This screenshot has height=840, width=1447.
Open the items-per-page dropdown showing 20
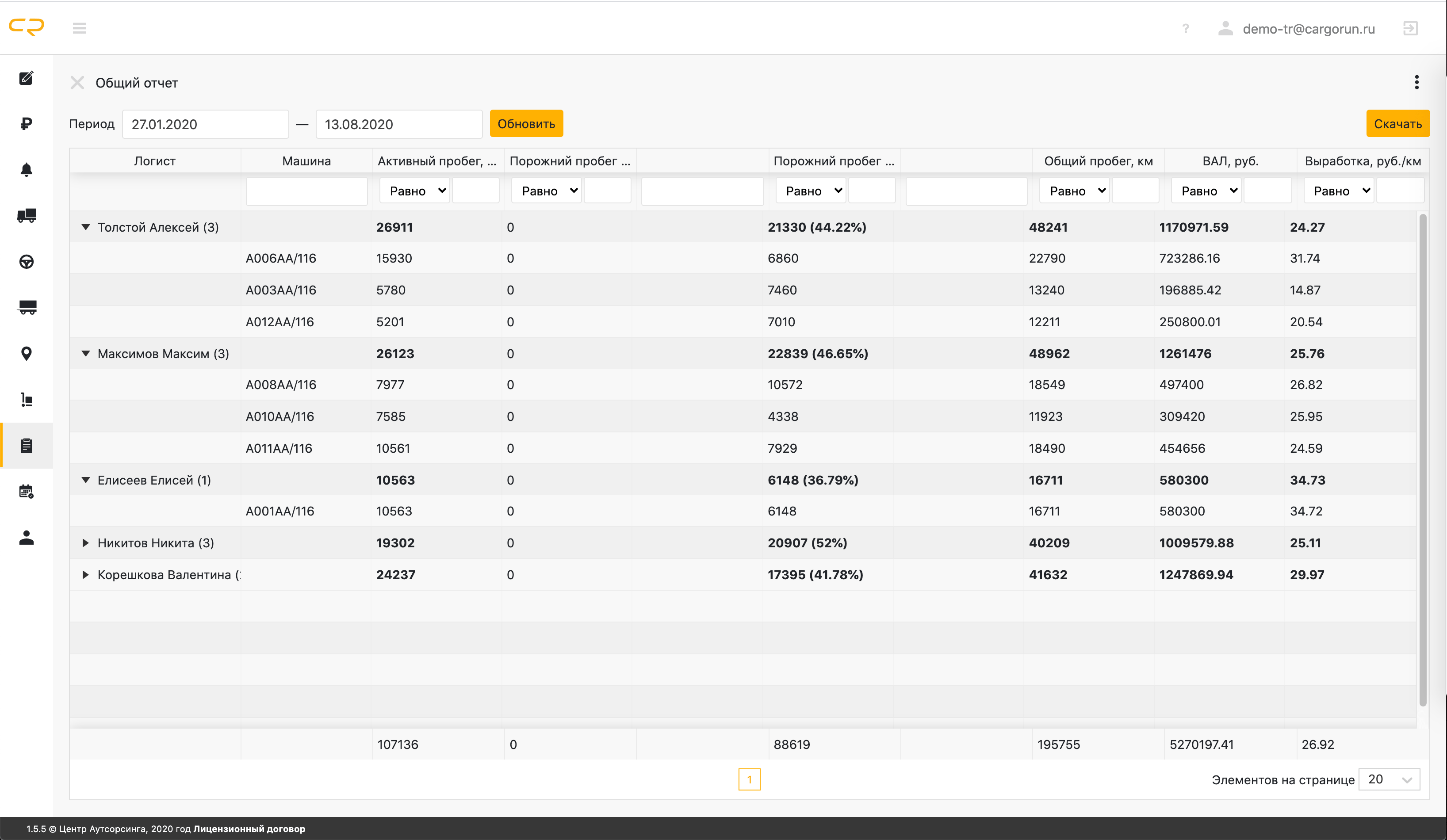click(x=1389, y=780)
